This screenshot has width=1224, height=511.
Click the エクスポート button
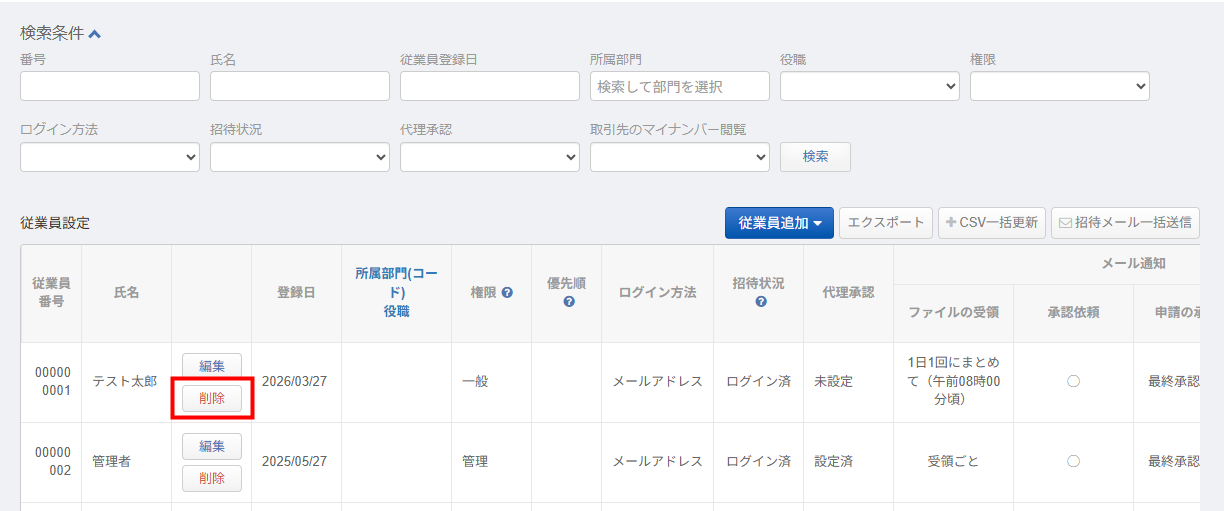pos(885,223)
